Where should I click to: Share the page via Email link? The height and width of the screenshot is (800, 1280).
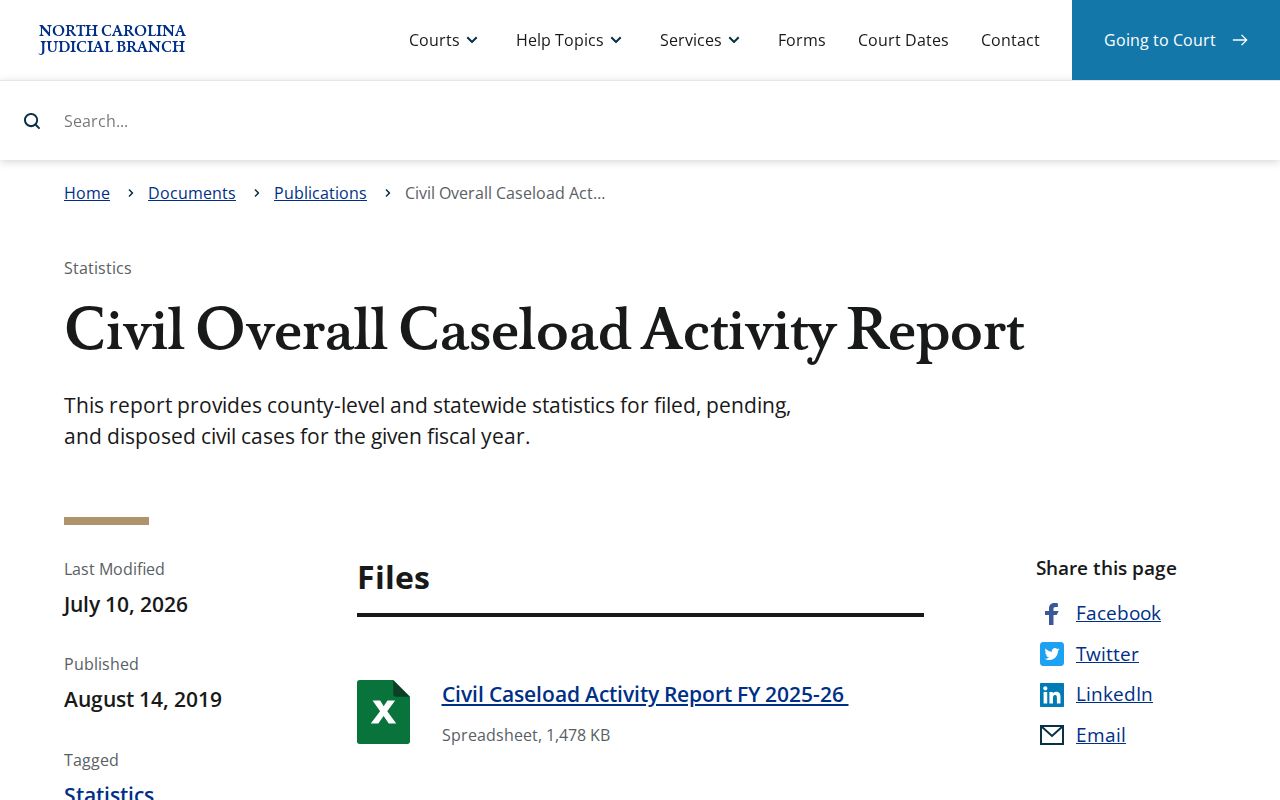click(1101, 735)
